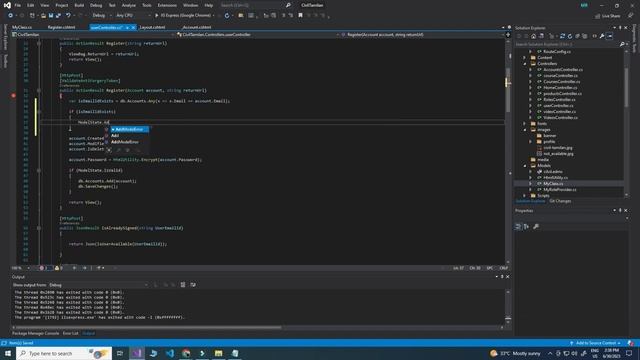Image resolution: width=640 pixels, height=360 pixels.
Task: Click the editor vertical scrollbar
Action: click(508, 90)
